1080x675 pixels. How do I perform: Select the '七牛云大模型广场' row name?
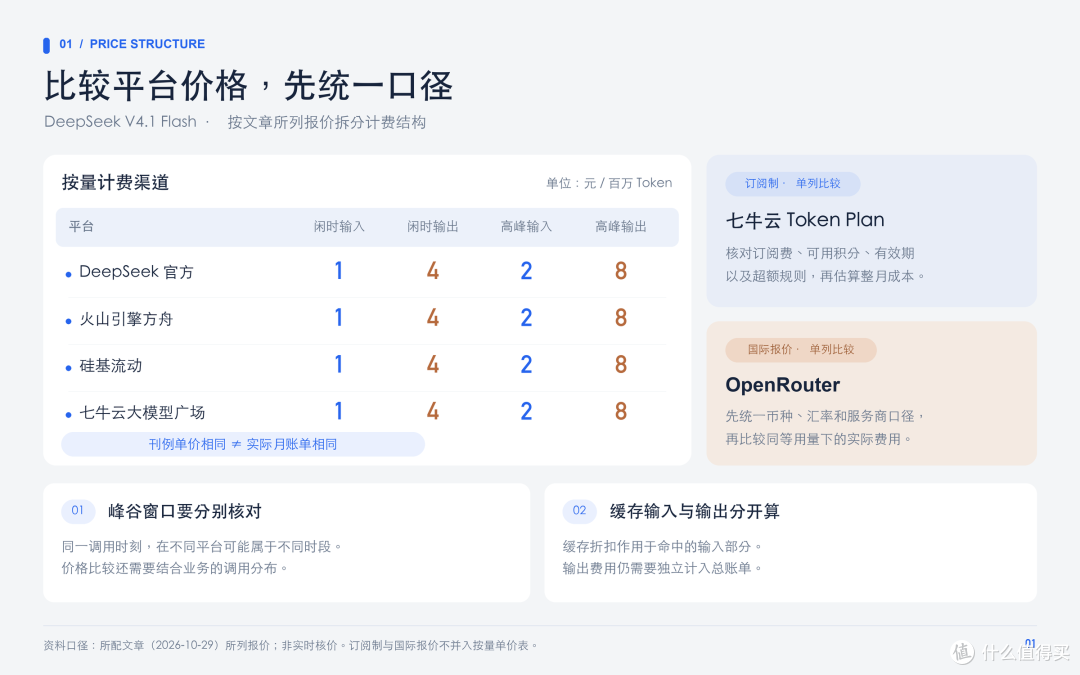143,413
